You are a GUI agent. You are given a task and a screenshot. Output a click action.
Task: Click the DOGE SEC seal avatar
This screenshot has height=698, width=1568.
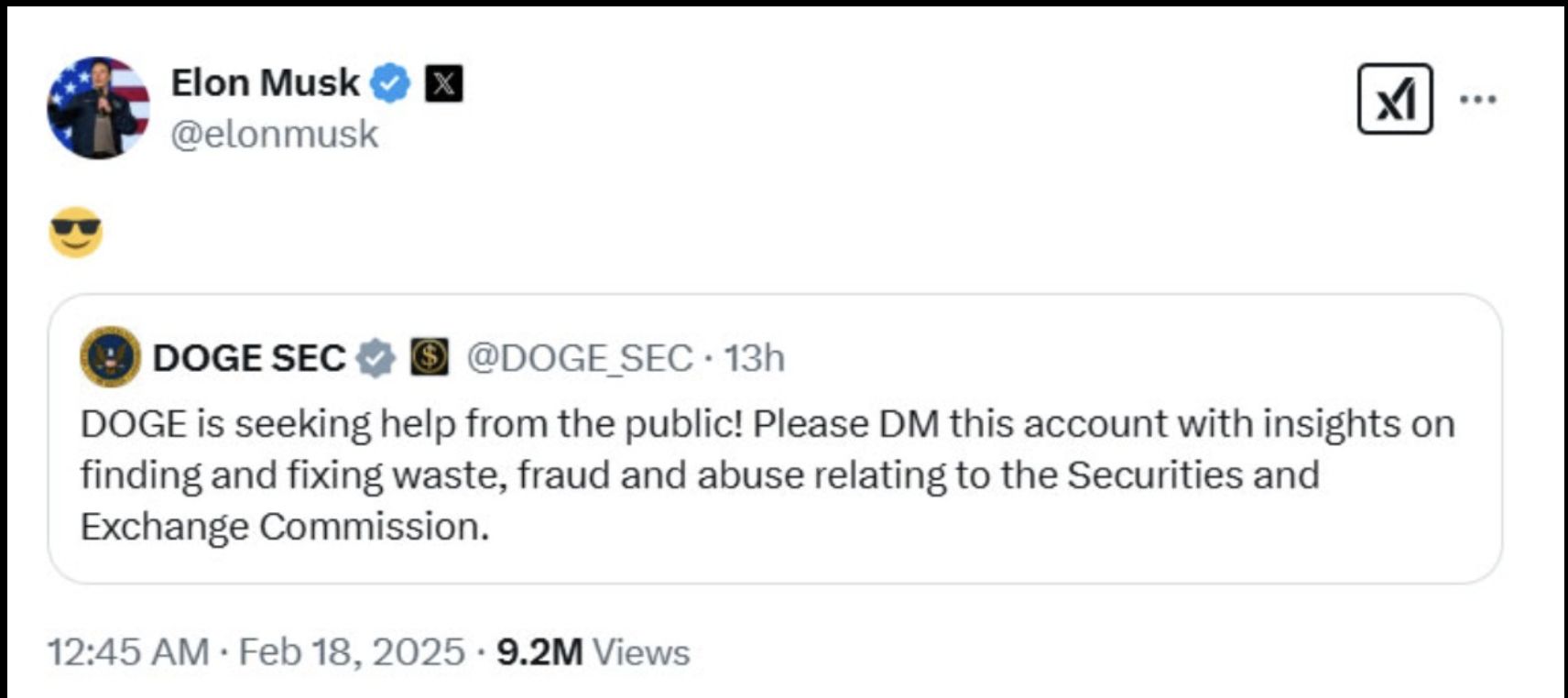[x=110, y=357]
